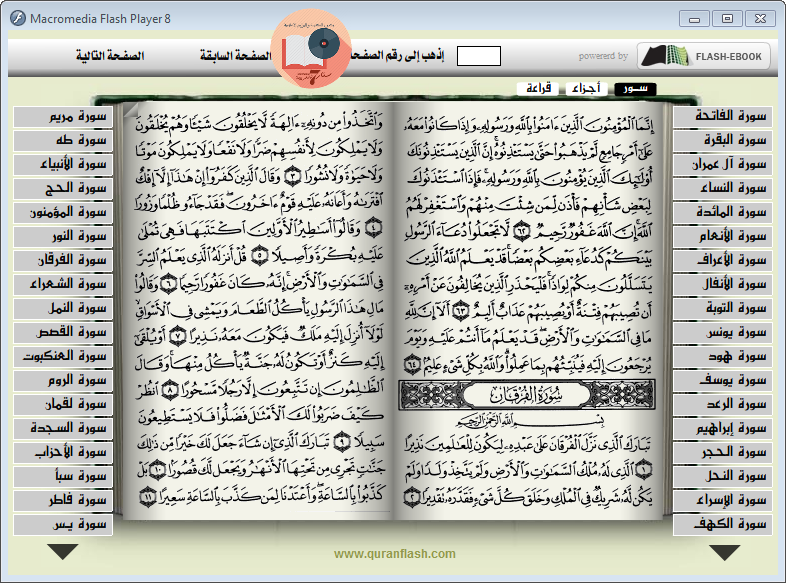Open سورة يونس
This screenshot has height=583, width=786.
722,332
